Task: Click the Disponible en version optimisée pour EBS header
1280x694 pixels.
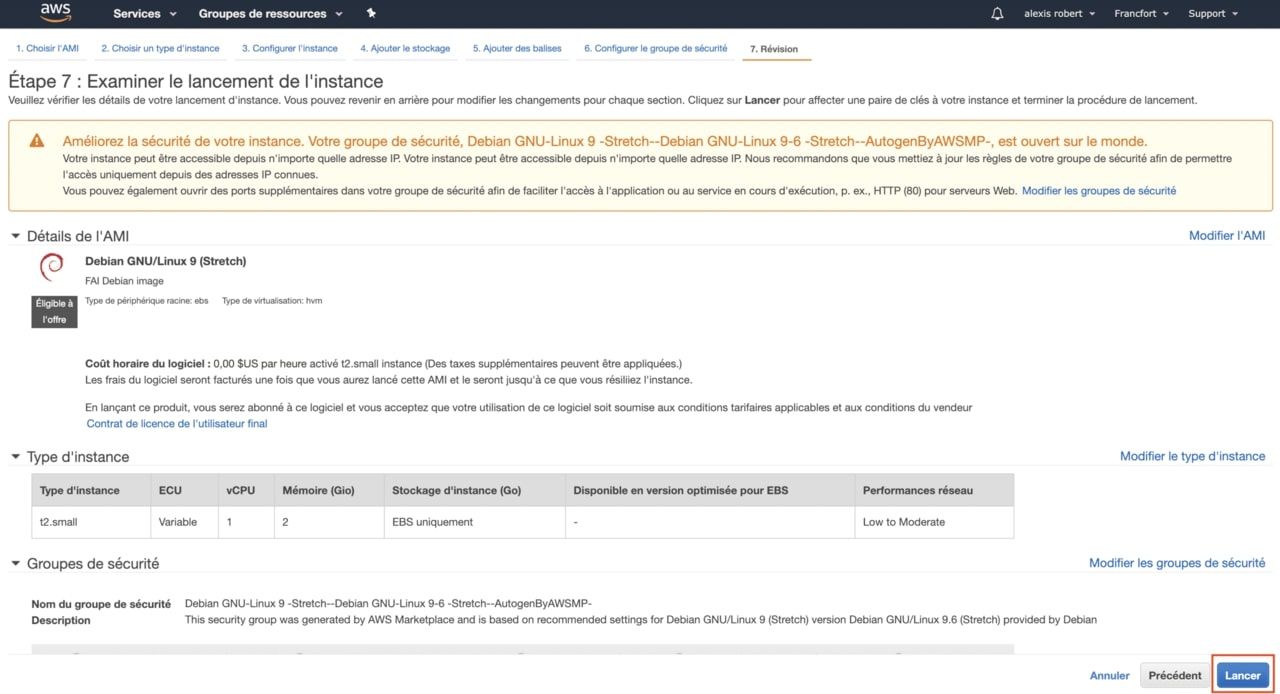Action: coord(710,490)
